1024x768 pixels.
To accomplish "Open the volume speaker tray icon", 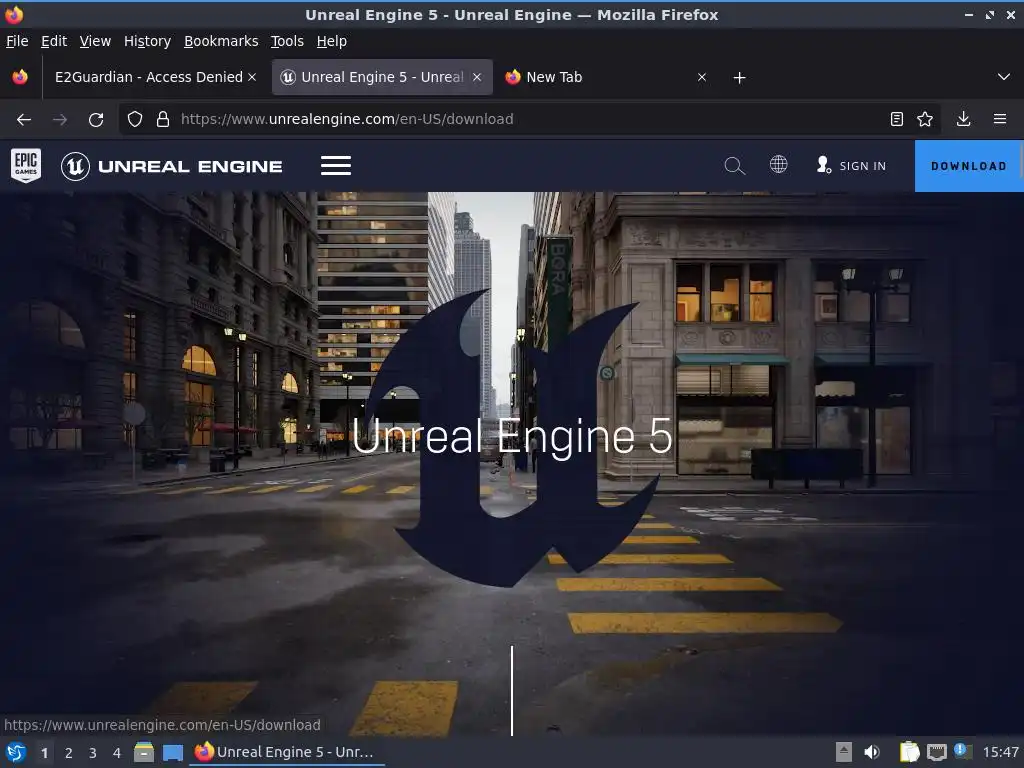I will click(x=872, y=752).
